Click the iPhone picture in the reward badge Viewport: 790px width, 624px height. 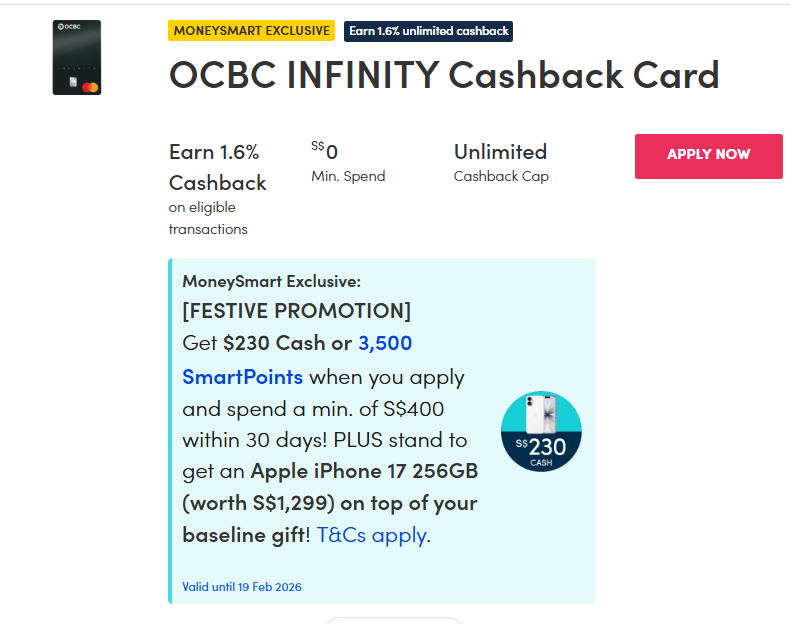tap(540, 412)
